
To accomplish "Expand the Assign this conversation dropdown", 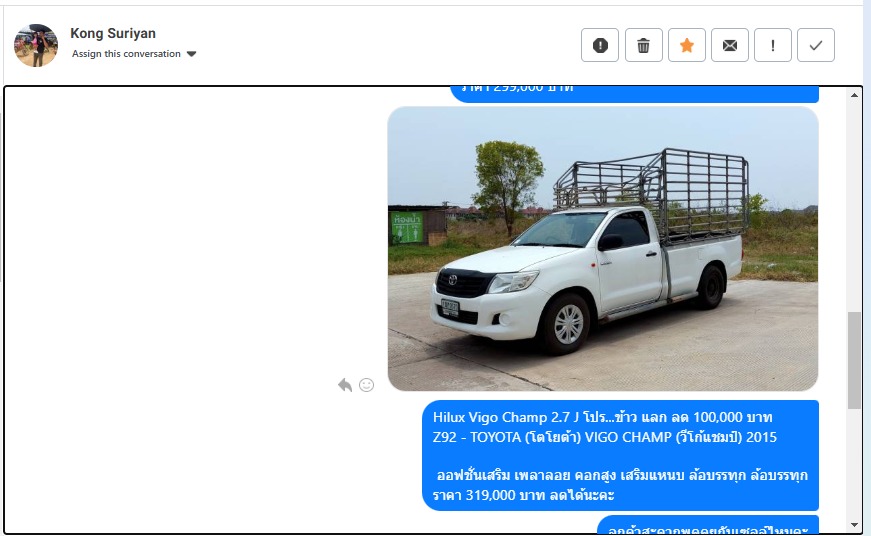I will coord(127,54).
